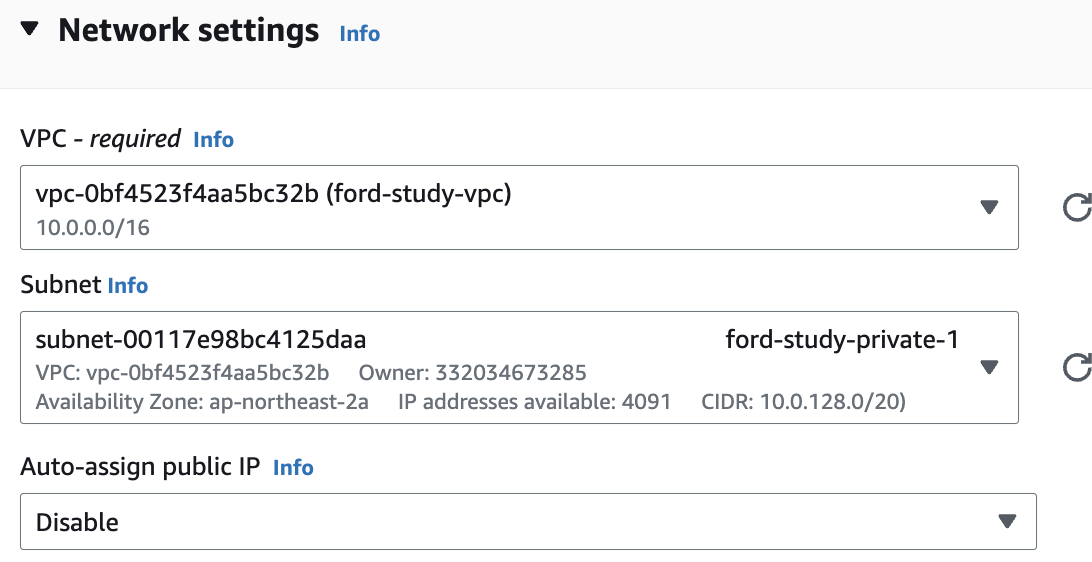
Task: Click the Network settings heading
Action: (x=189, y=30)
